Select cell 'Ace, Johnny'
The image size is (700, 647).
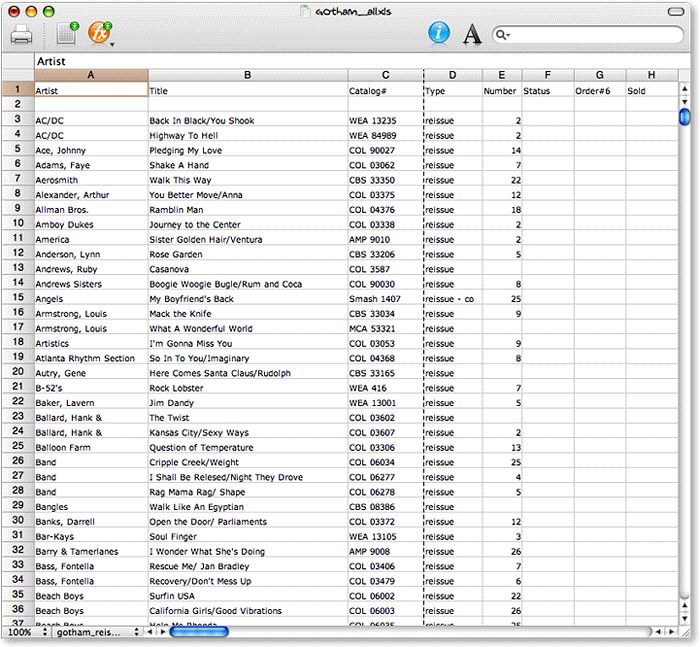click(x=91, y=150)
